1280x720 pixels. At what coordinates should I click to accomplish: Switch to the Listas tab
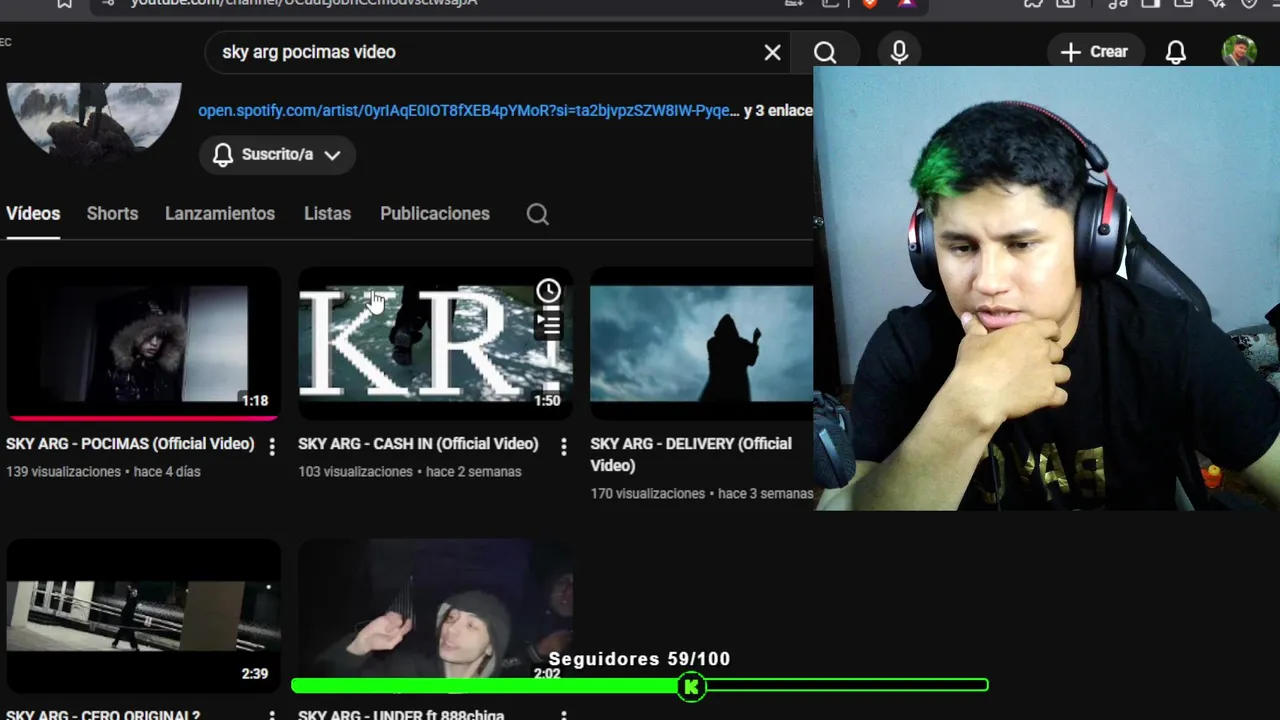[x=327, y=214]
